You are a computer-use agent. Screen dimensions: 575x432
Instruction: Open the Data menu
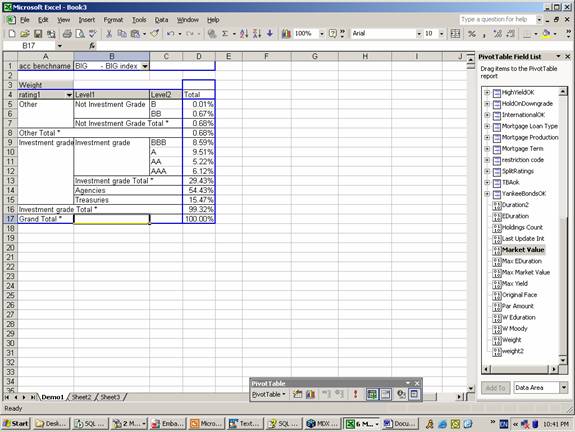161,20
